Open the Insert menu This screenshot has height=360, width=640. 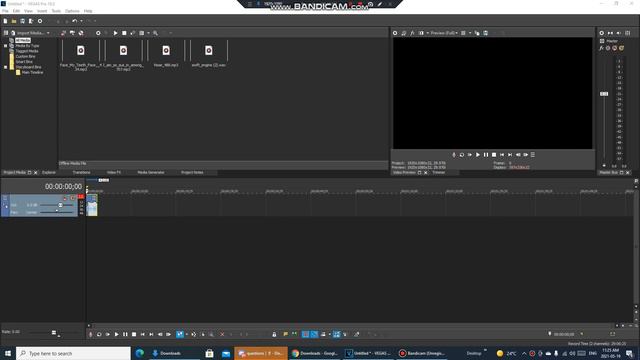(x=42, y=11)
